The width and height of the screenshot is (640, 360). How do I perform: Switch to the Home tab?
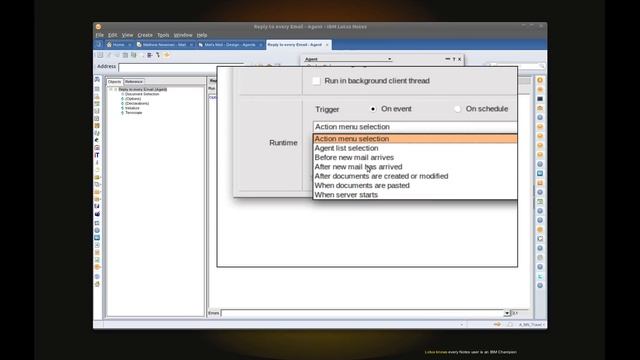(118, 45)
